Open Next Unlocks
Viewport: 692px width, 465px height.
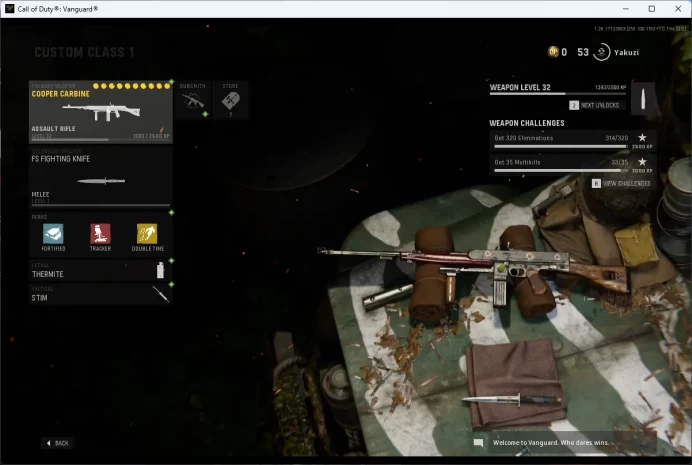594,105
